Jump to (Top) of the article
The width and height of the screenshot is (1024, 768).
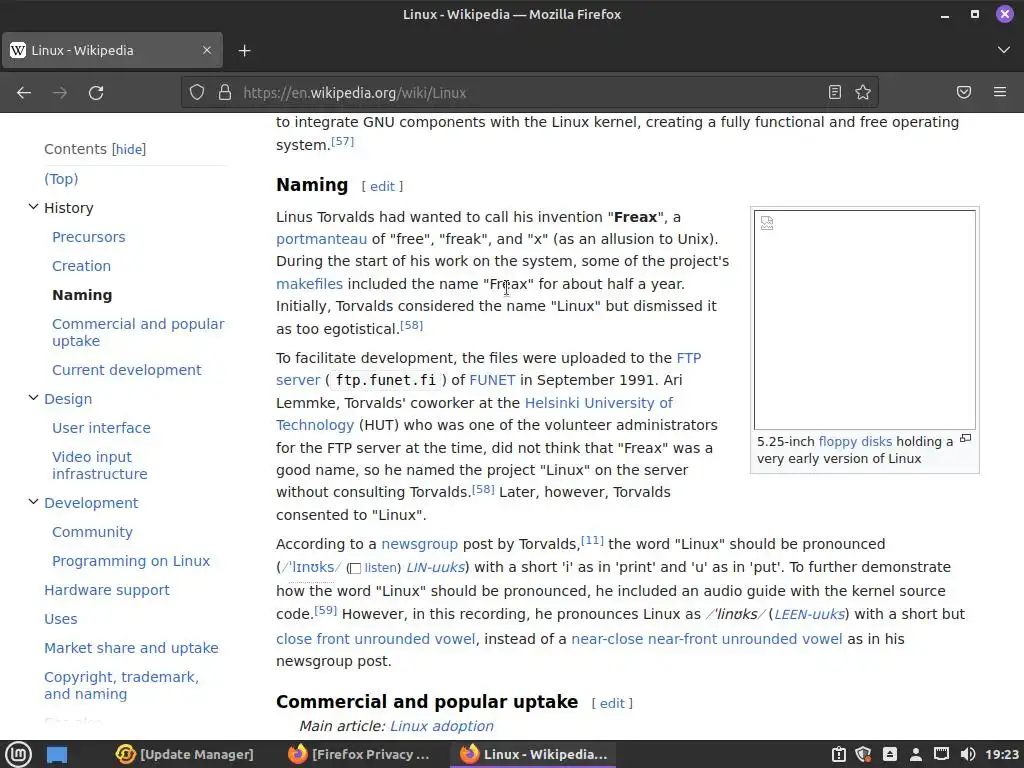[61, 178]
